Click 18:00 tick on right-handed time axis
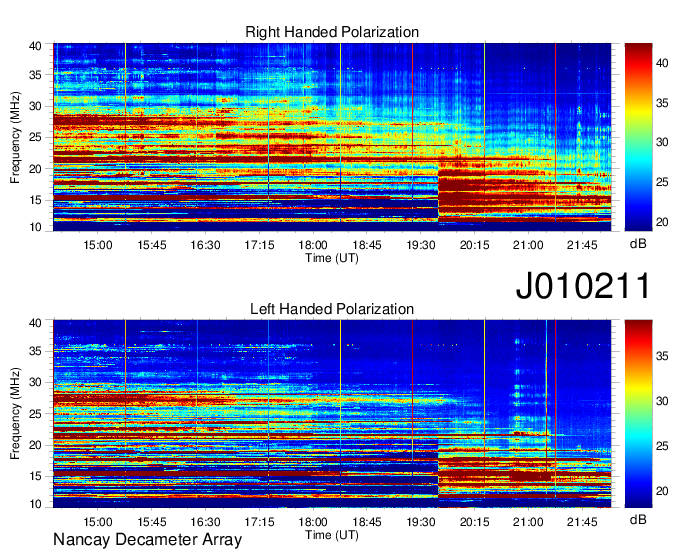The image size is (680, 552). (x=313, y=245)
